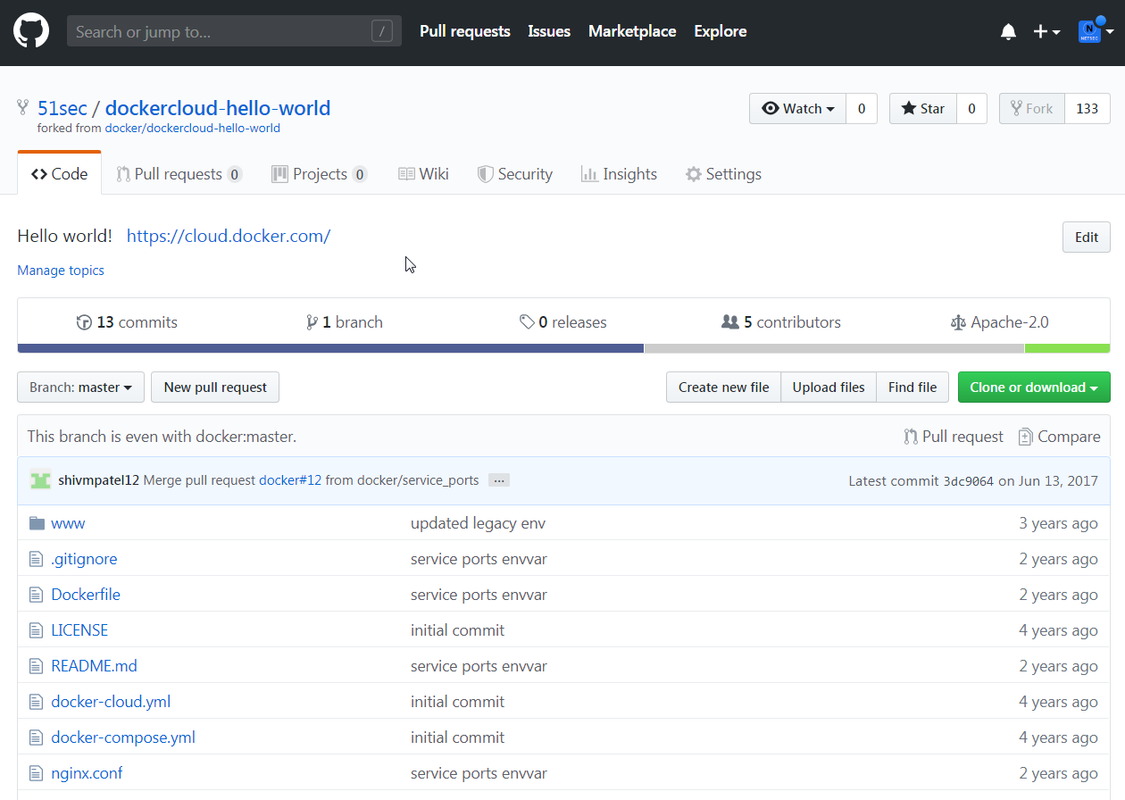Viewport: 1125px width, 800px height.
Task: Click the www folder icon
Action: [37, 523]
